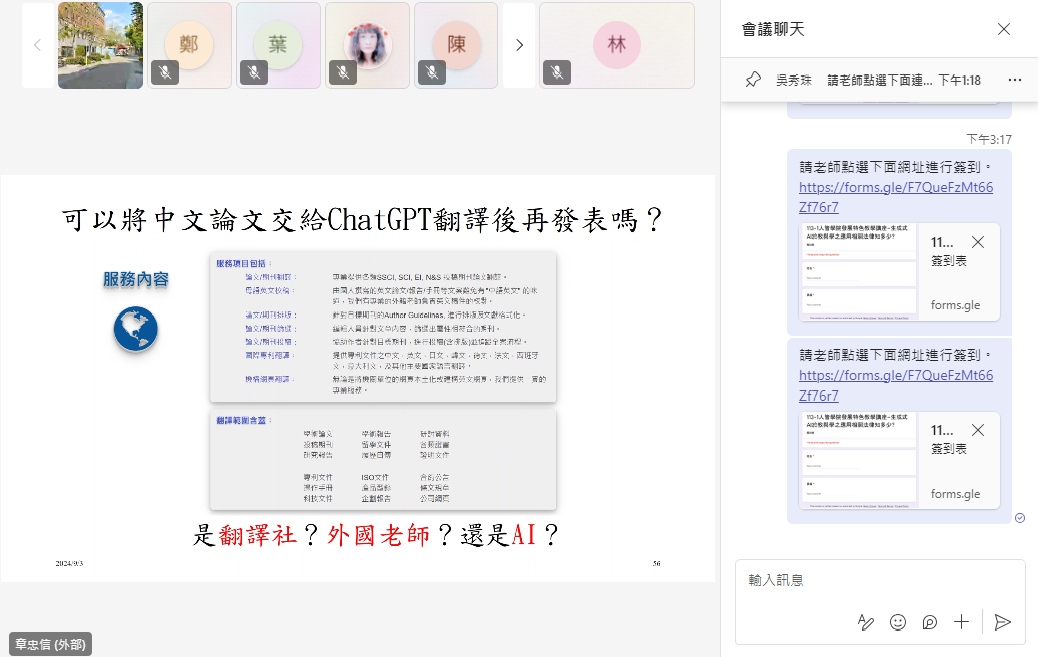Click the muted mic icon on 林's tile
Viewport: 1038px width, 657px height.
(x=557, y=72)
